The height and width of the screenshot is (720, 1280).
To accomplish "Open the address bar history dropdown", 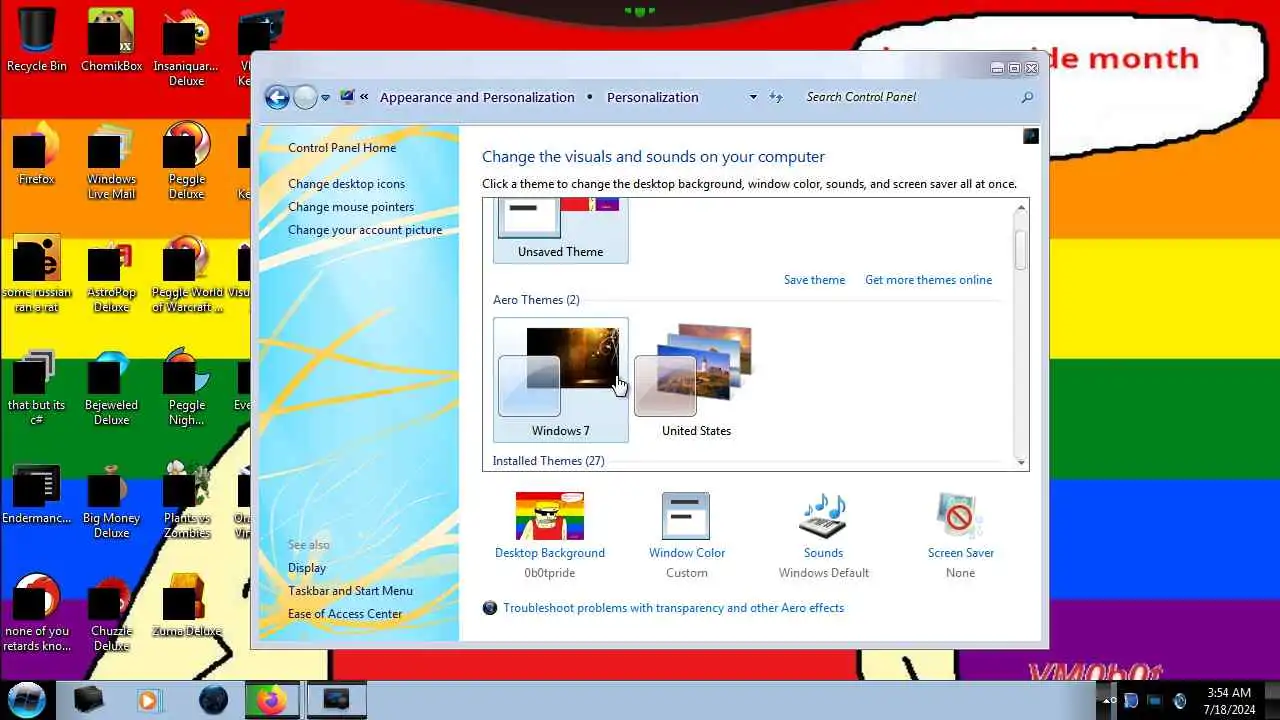I will coord(753,97).
